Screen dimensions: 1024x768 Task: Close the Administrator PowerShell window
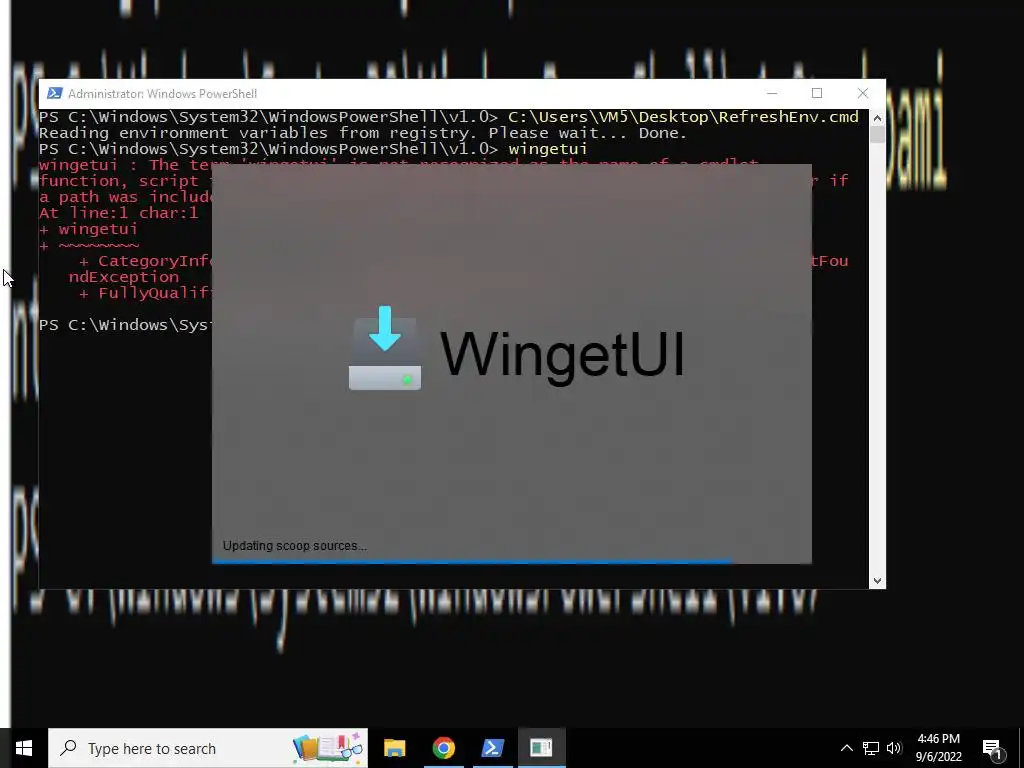[863, 93]
